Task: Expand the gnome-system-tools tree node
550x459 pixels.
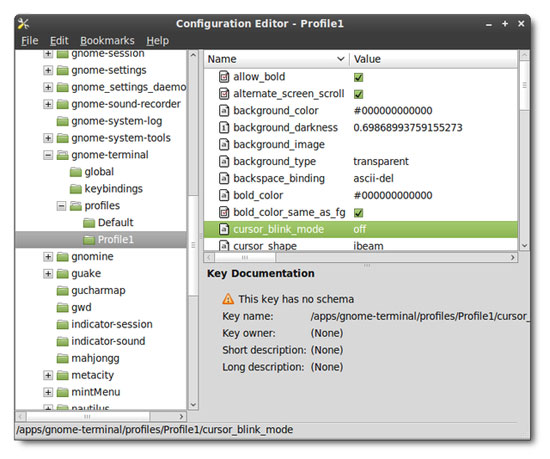Action: (48, 138)
